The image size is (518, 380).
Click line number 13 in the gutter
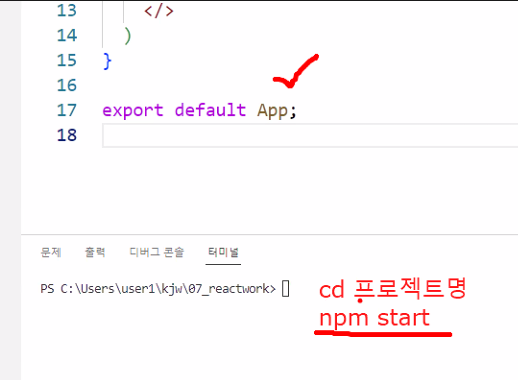tap(67, 11)
